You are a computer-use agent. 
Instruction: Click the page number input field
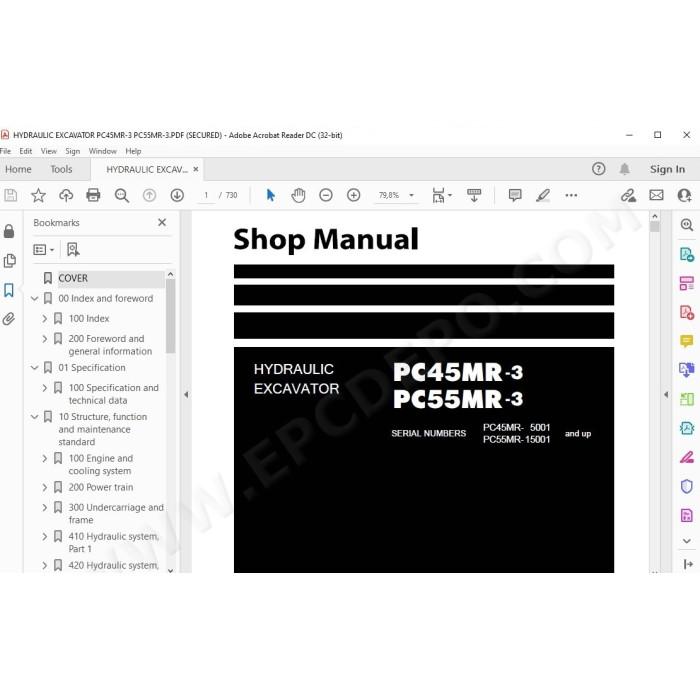tap(206, 195)
